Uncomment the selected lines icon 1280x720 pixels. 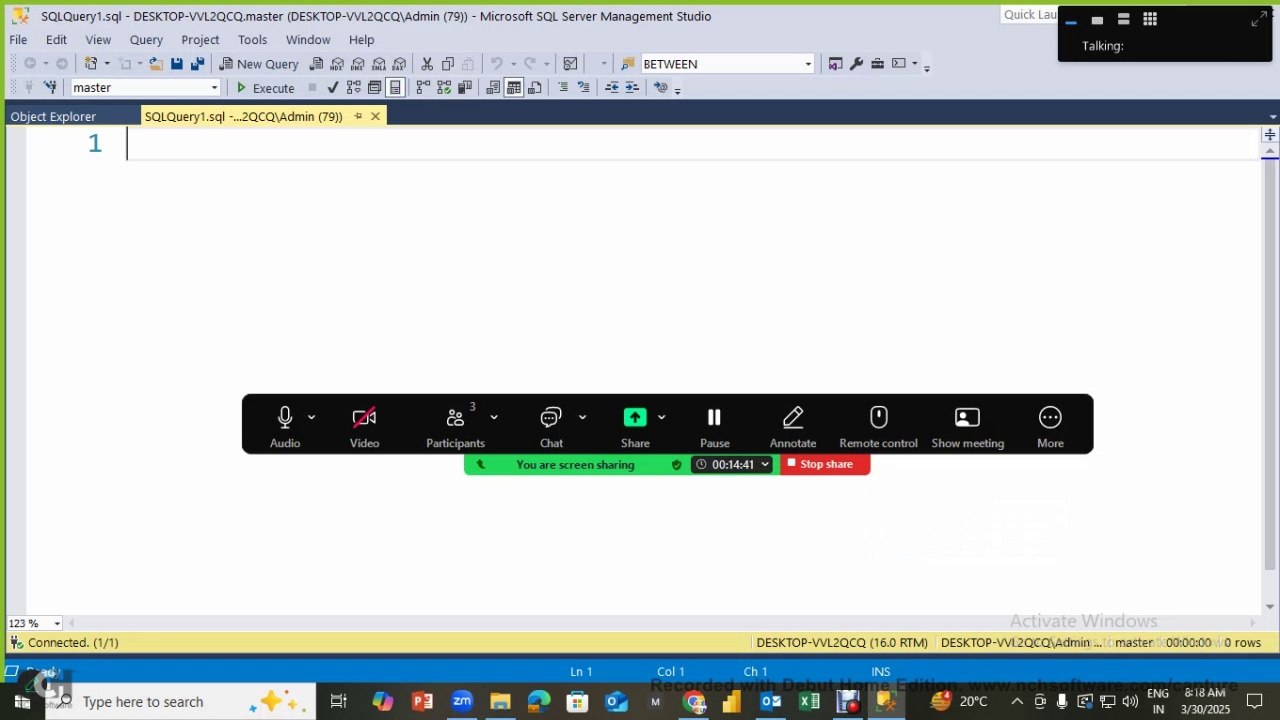584,88
